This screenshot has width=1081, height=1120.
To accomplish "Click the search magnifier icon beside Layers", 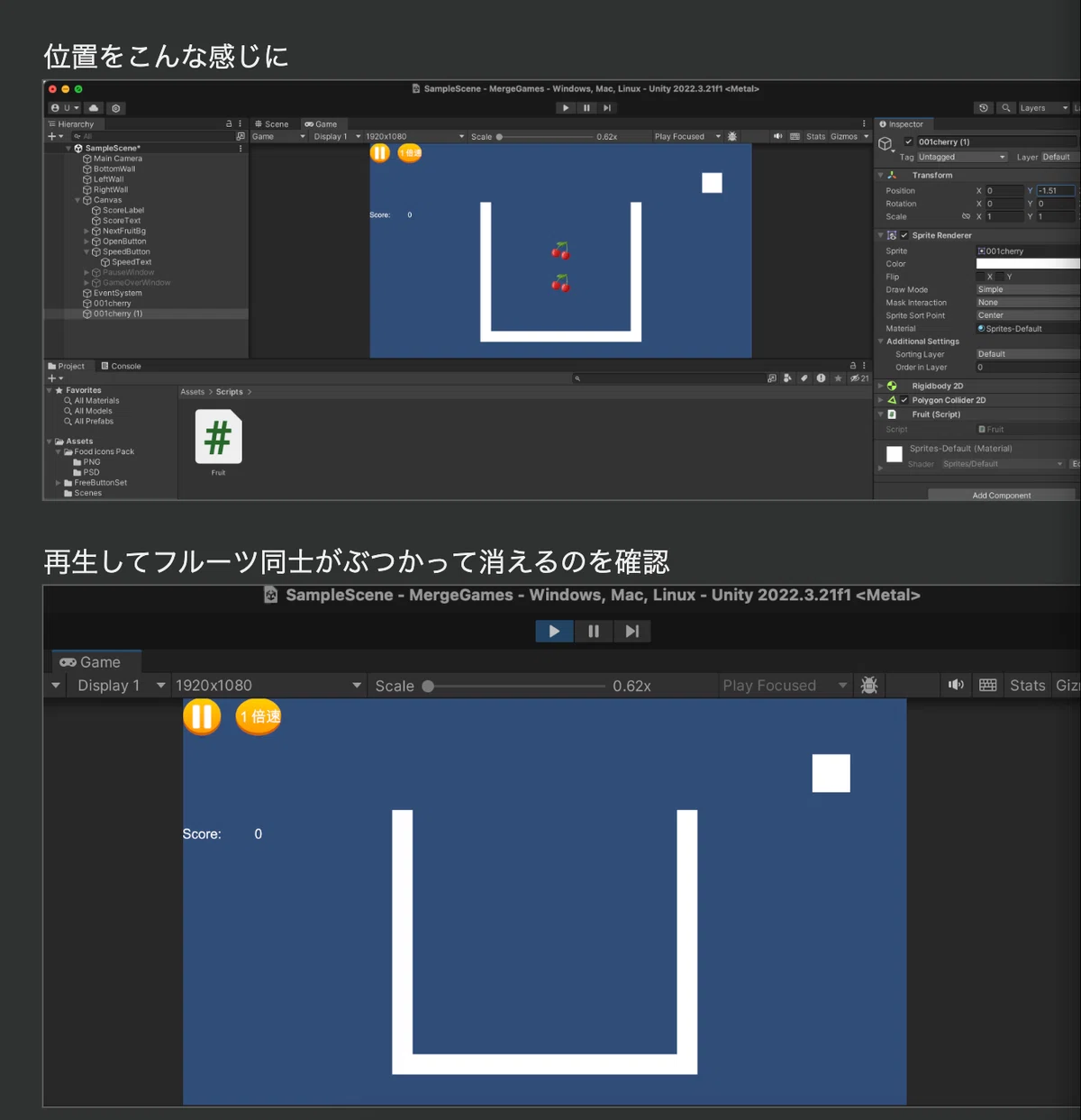I will coord(1006,108).
